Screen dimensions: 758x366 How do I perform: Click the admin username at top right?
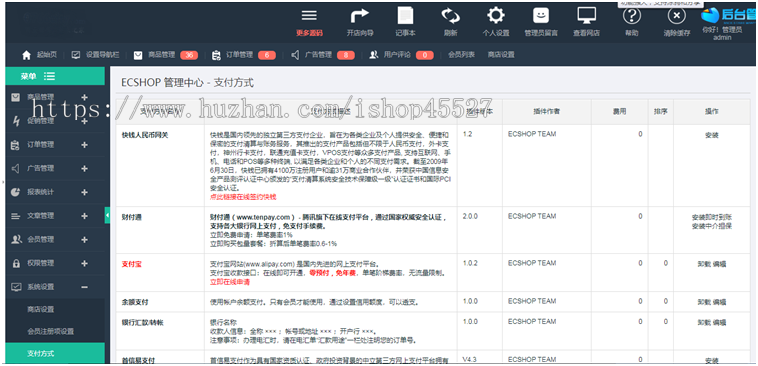click(x=722, y=37)
